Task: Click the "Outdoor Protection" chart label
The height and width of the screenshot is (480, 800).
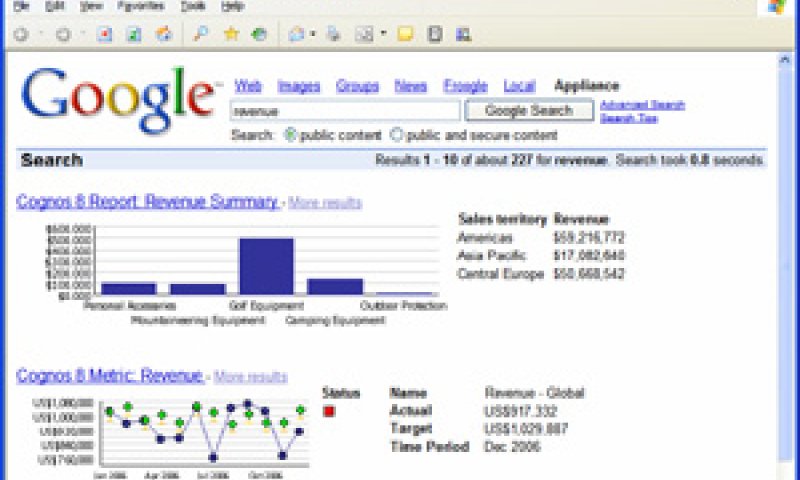Action: tap(403, 306)
